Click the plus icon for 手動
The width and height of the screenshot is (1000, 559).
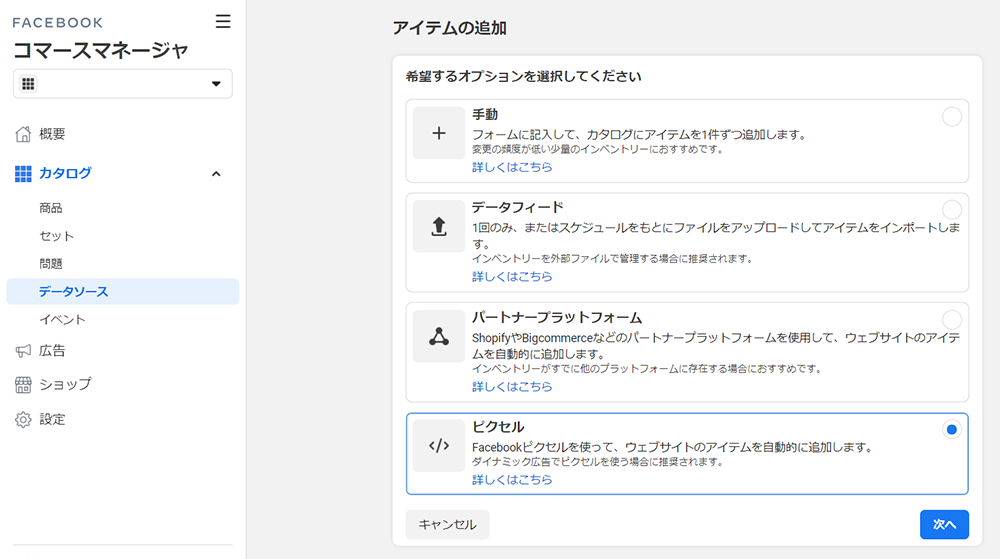pos(439,133)
